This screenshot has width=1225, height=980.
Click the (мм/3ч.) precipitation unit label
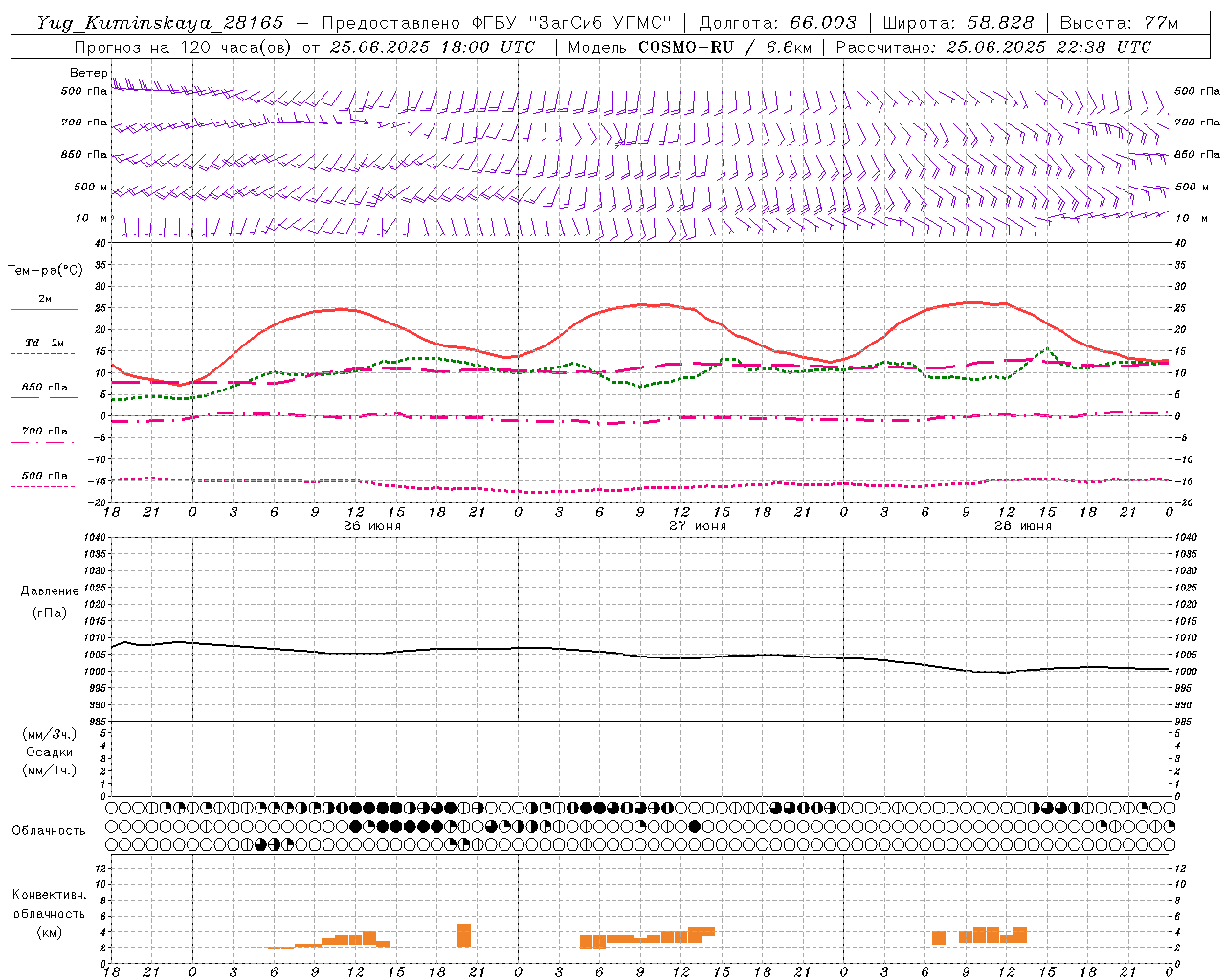[50, 734]
